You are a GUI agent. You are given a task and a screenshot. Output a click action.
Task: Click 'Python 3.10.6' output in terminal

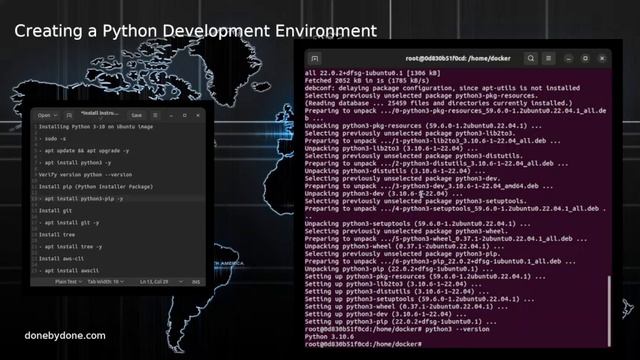[x=329, y=337]
